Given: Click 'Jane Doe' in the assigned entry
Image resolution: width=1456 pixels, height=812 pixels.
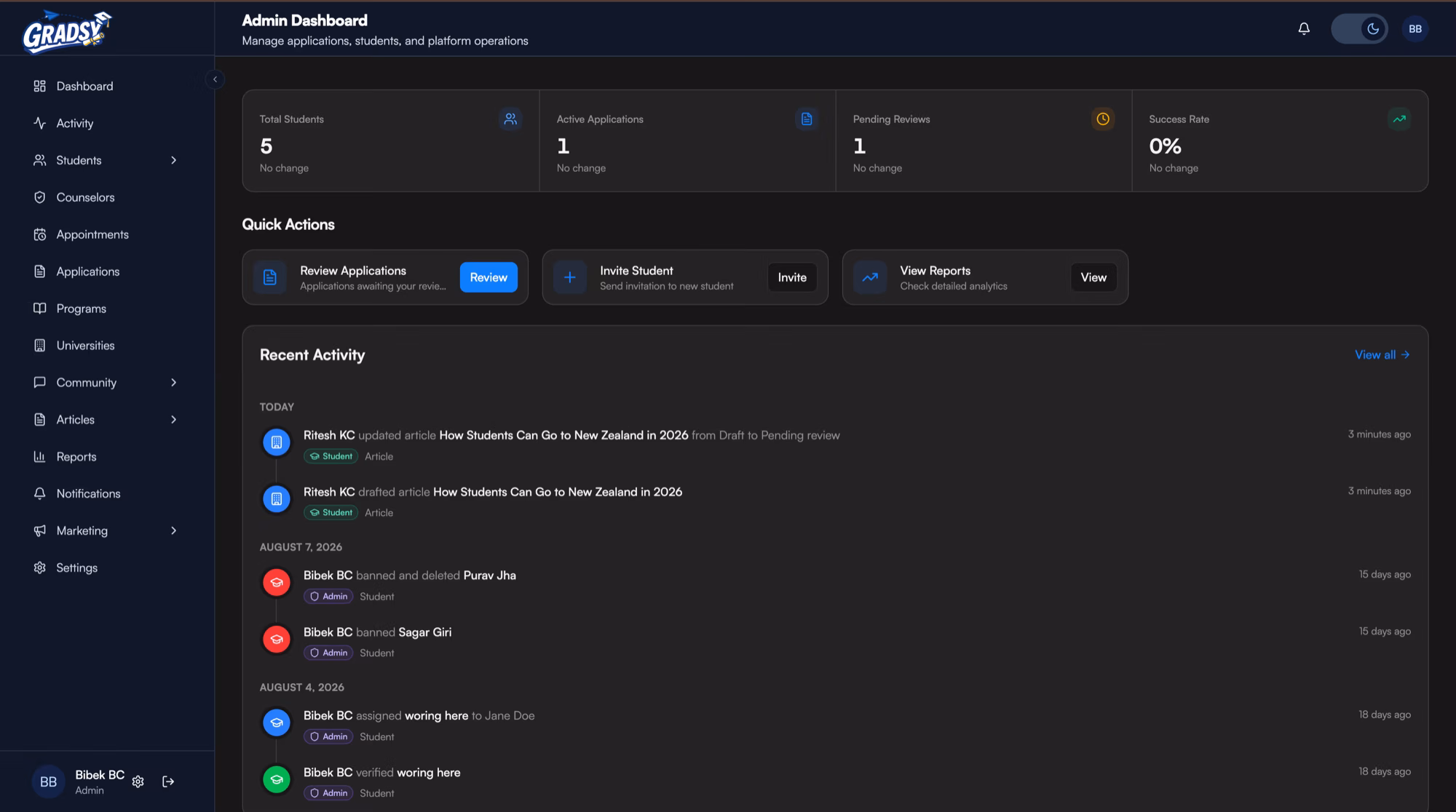Looking at the screenshot, I should (510, 716).
